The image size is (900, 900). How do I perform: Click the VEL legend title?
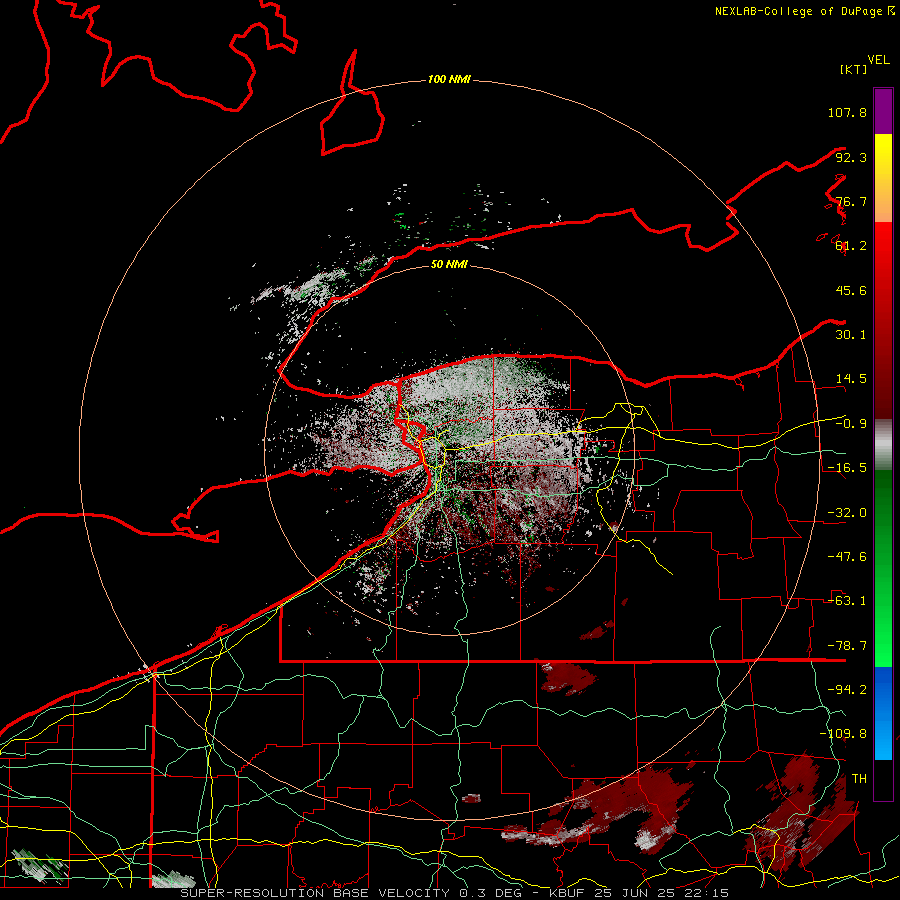pyautogui.click(x=878, y=60)
